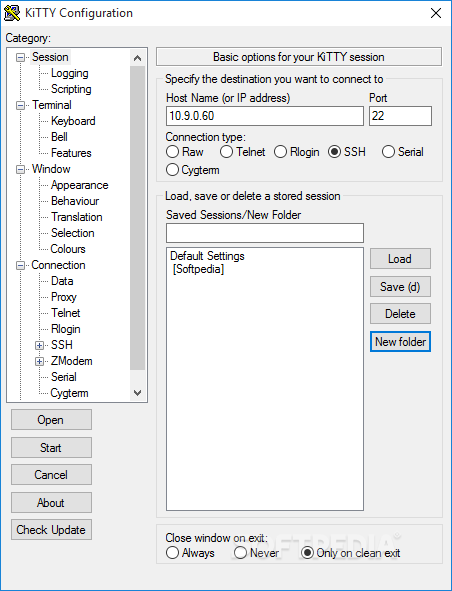The height and width of the screenshot is (591, 452).
Task: Click the Open button
Action: [x=51, y=420]
